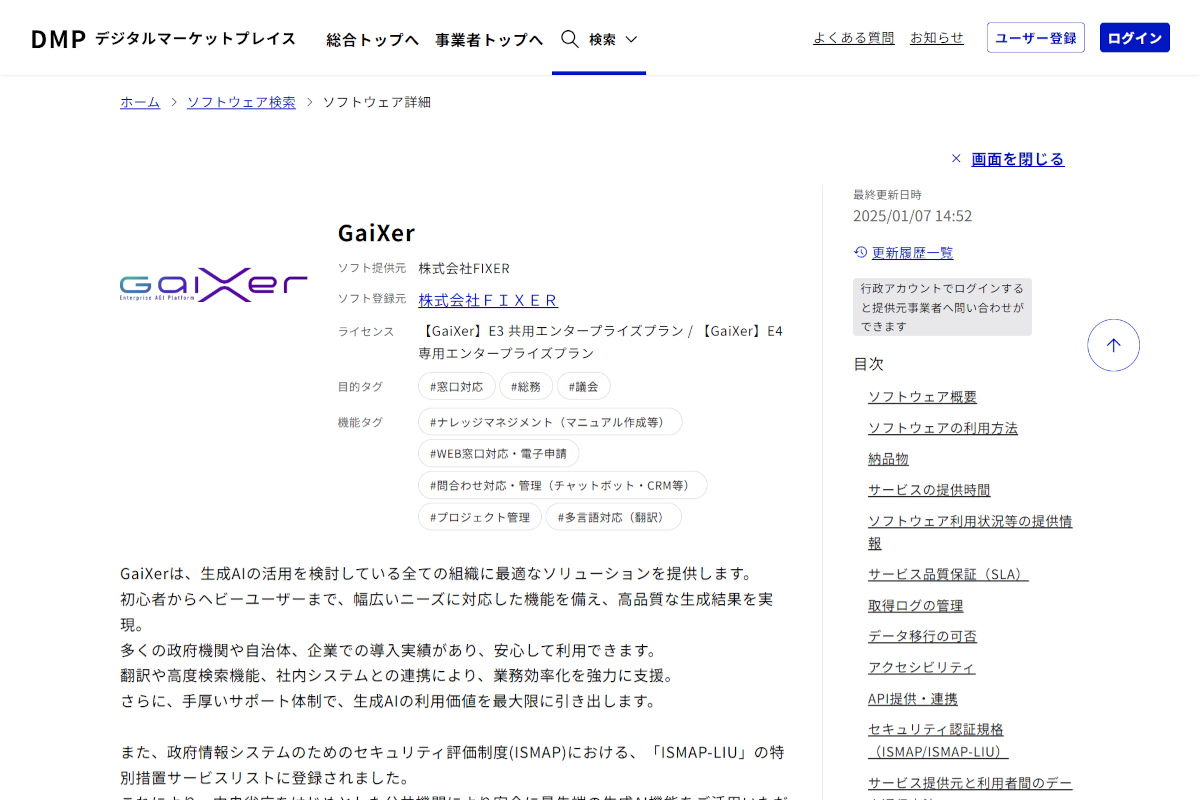Viewport: 1200px width, 800px height.
Task: Click the history clock icon beside 更新履歴一覧
Action: (x=860, y=252)
